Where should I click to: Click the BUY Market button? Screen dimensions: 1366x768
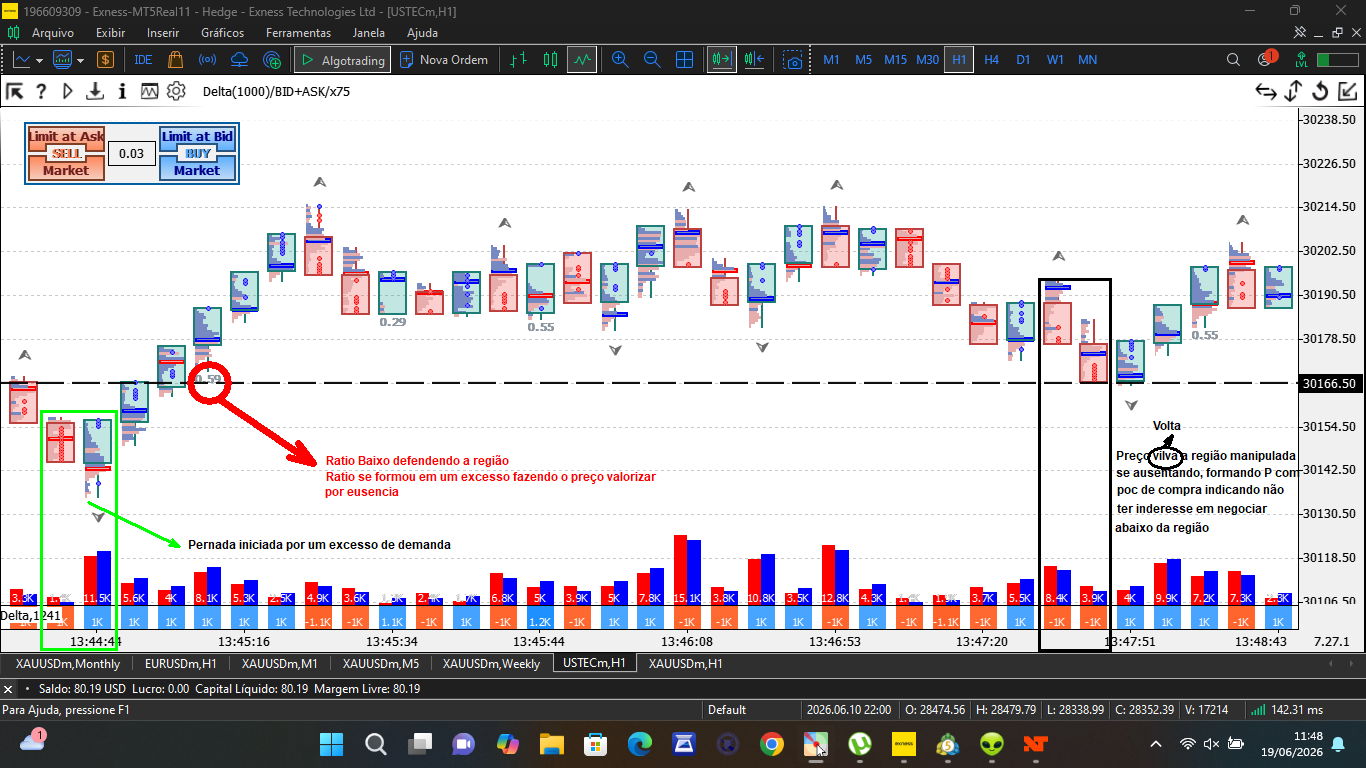click(197, 170)
